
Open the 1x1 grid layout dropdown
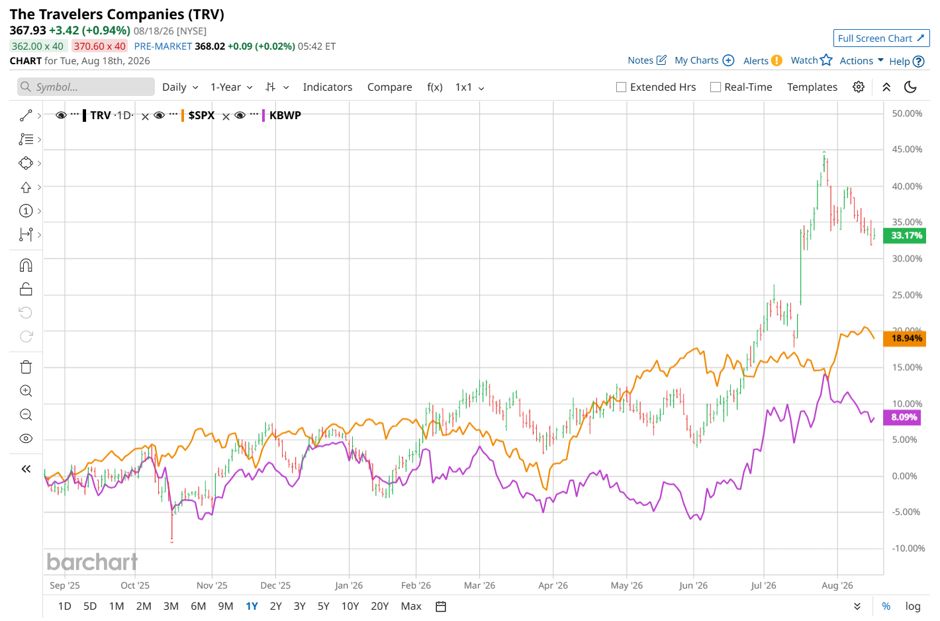click(469, 87)
